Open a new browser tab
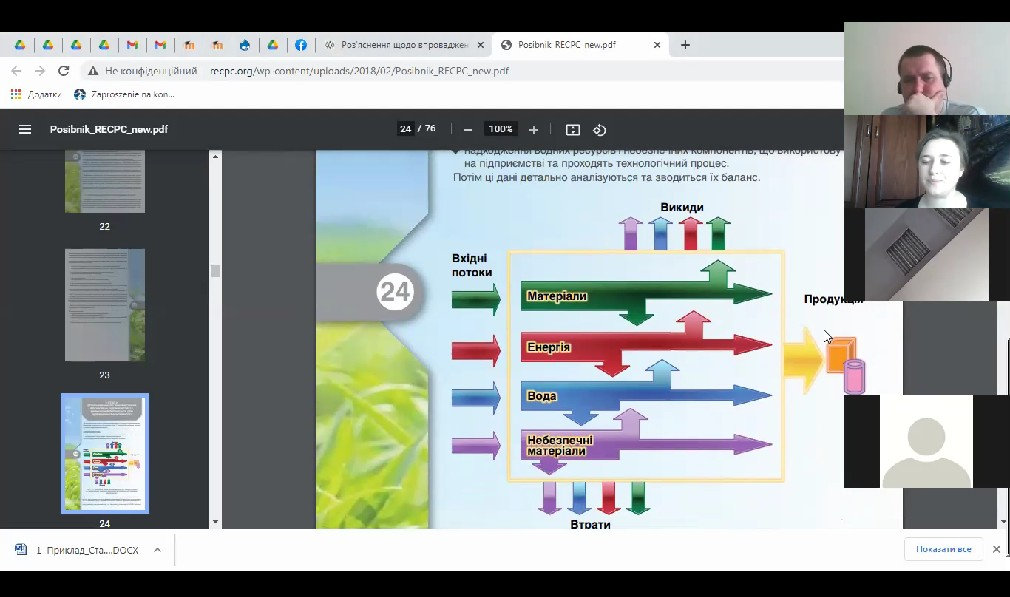1010x597 pixels. coord(685,45)
